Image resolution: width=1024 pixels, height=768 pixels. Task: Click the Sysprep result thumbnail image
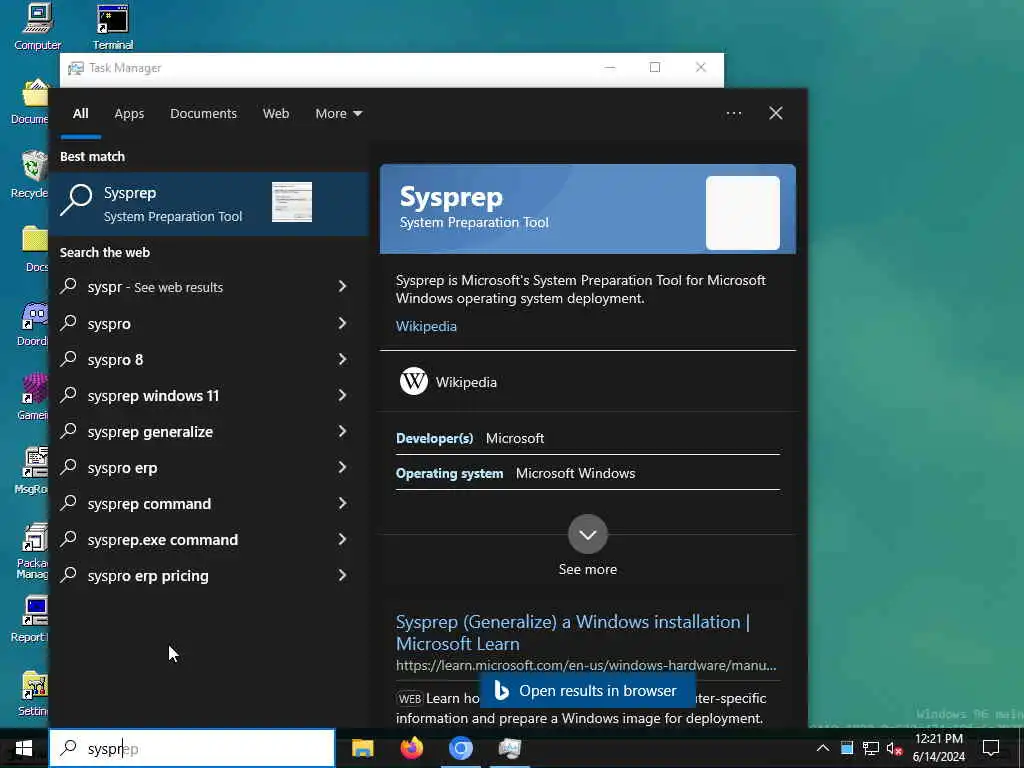point(292,202)
